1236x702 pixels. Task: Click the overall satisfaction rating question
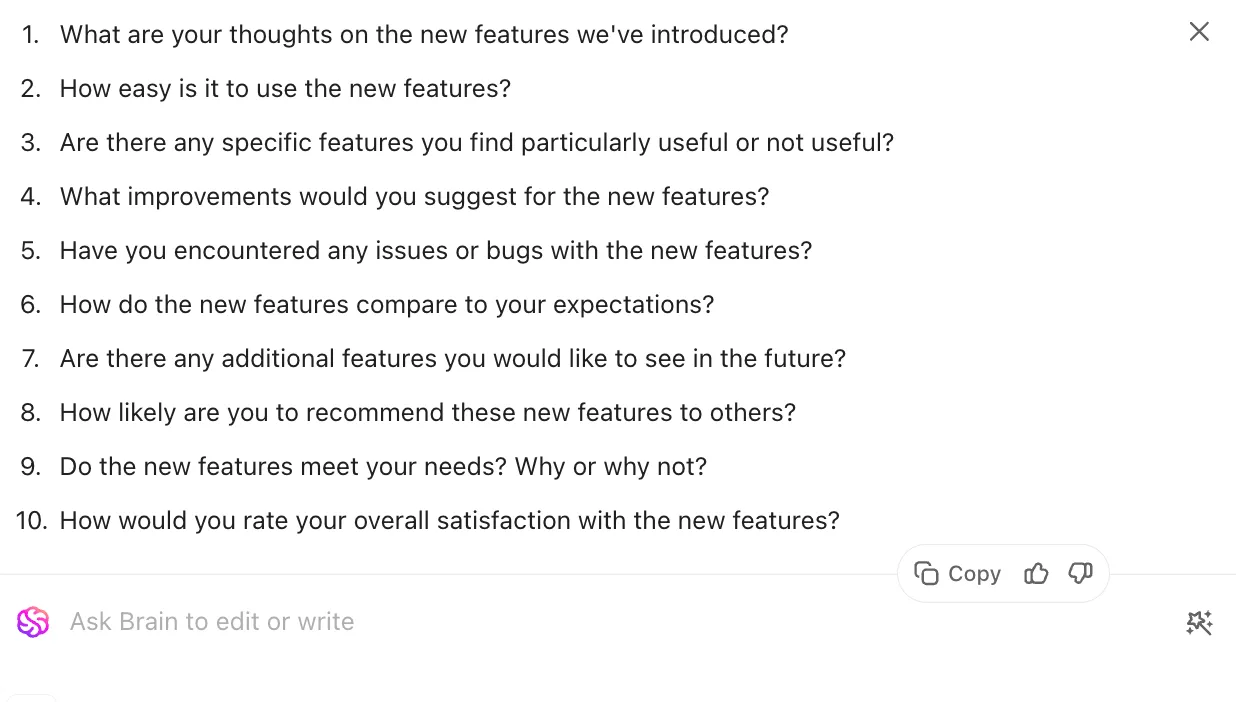coord(450,520)
